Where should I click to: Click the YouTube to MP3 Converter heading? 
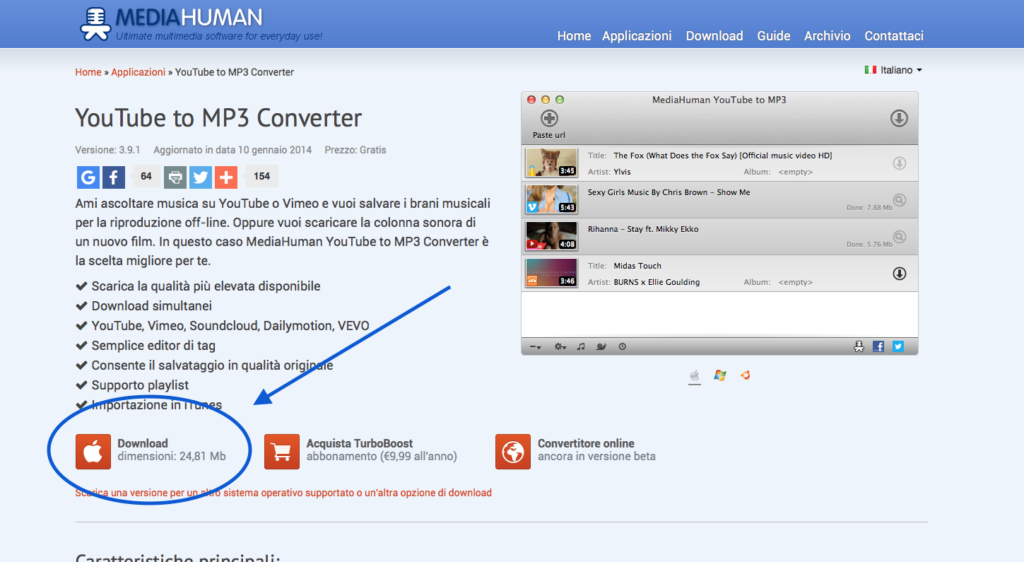point(218,118)
